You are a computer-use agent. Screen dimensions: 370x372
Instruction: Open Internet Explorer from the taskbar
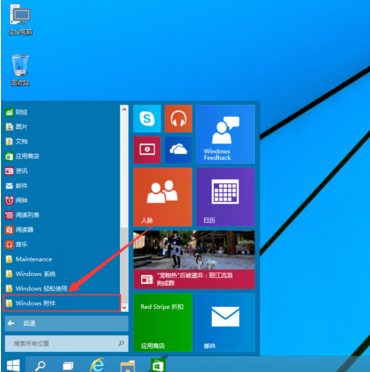pos(97,365)
